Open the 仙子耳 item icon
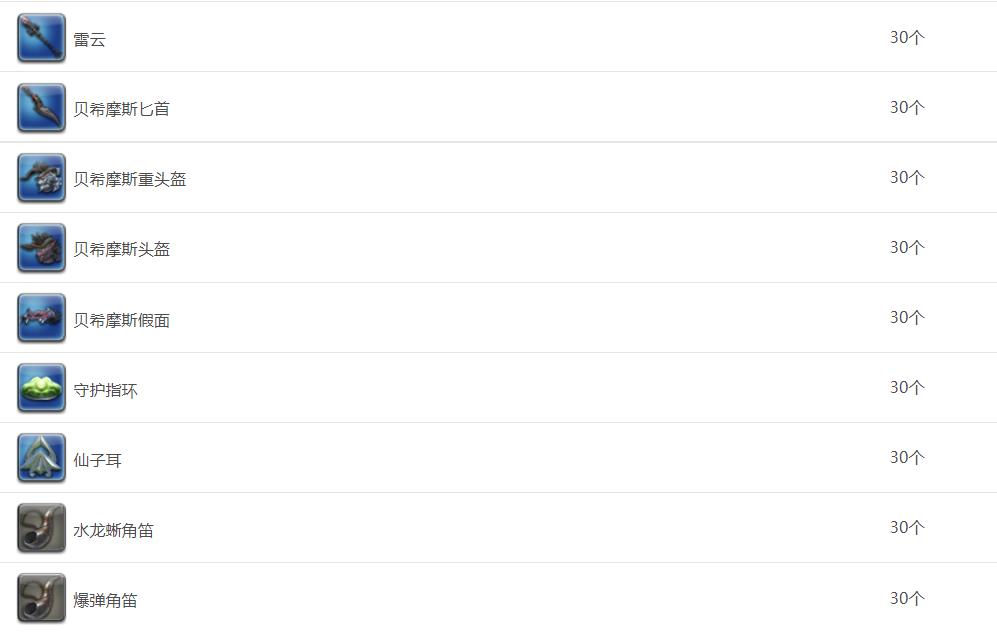The image size is (997, 632). point(41,458)
